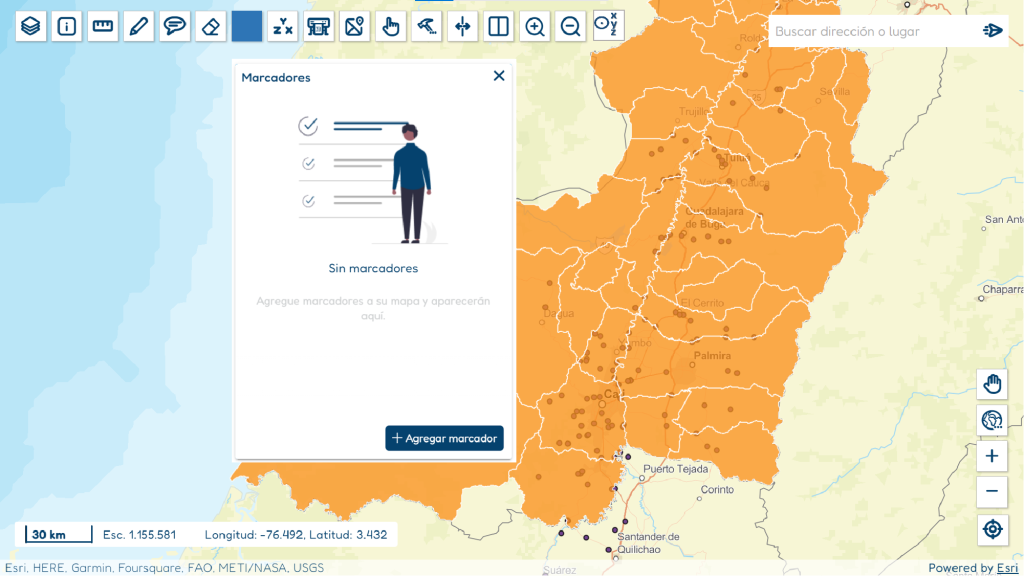Zoom out with the minus button

(x=992, y=491)
